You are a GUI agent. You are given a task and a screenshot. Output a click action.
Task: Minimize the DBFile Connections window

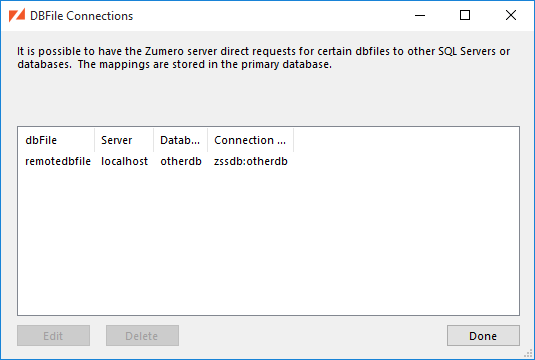(420, 15)
